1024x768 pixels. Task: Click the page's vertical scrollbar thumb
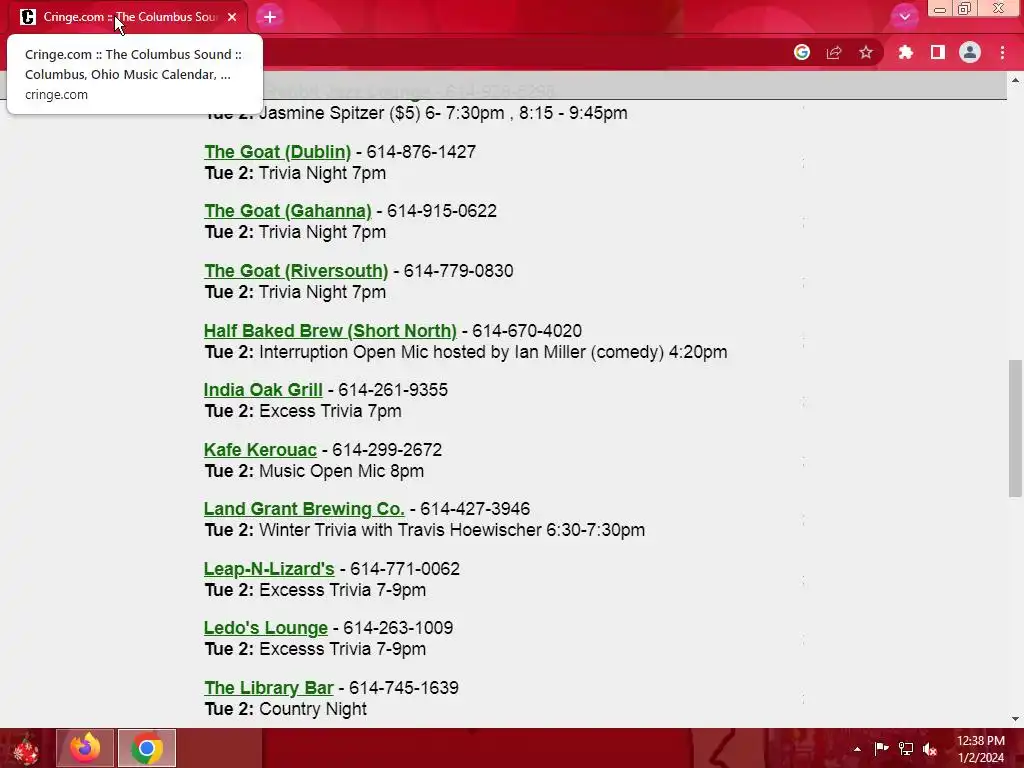point(1015,428)
